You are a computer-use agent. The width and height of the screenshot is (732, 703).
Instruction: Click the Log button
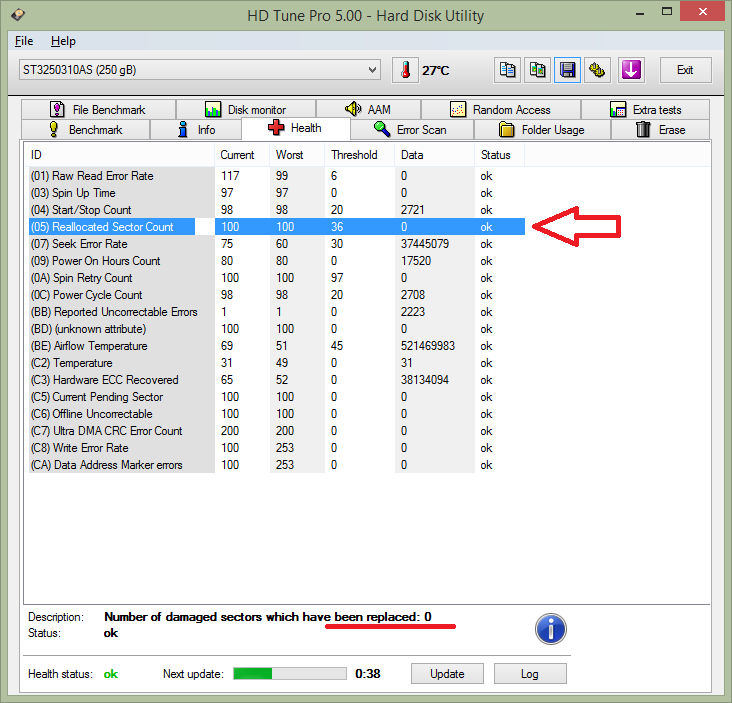click(530, 674)
